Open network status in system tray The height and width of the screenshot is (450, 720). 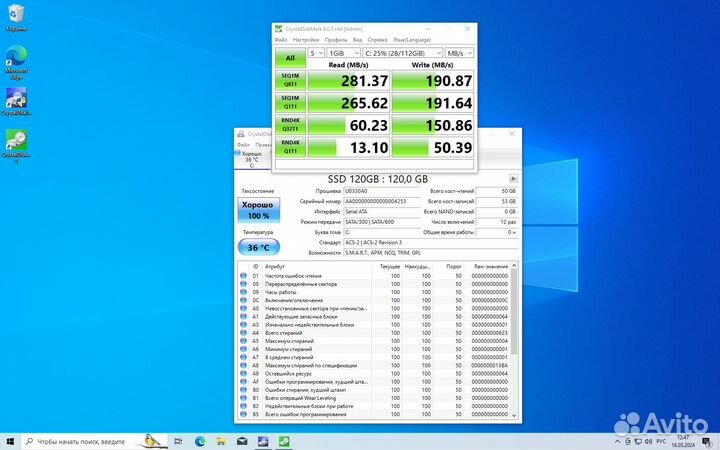tap(638, 441)
